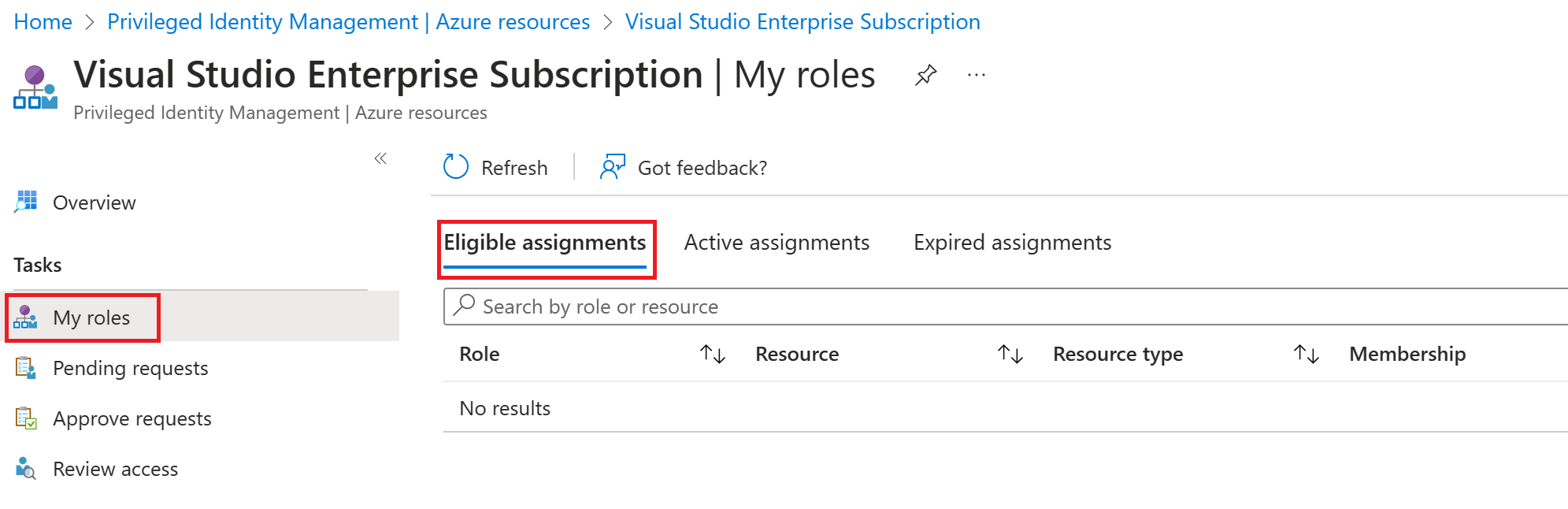Click the pin to dashboard icon
The height and width of the screenshot is (509, 1568).
925,76
